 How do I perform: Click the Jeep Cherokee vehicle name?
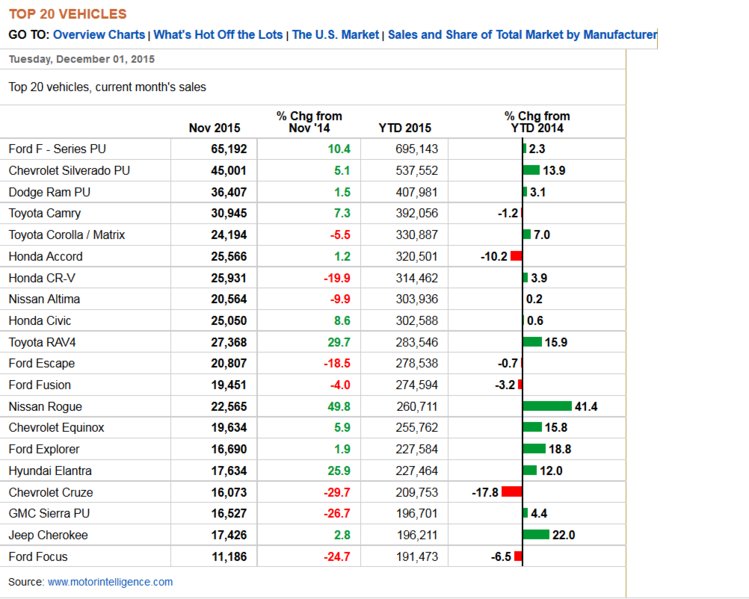coord(48,535)
